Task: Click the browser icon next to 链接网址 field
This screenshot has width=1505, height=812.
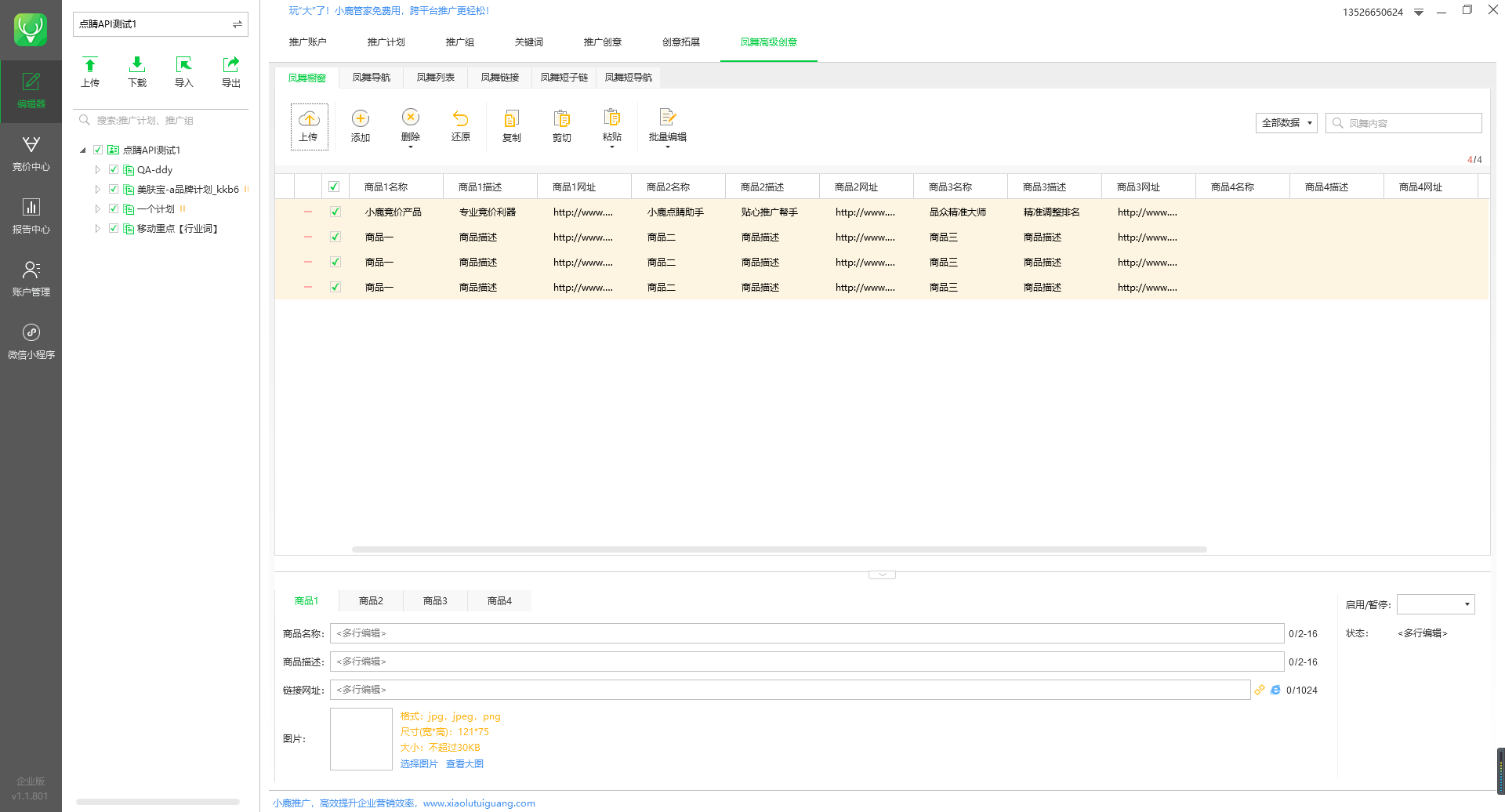Action: tap(1275, 690)
